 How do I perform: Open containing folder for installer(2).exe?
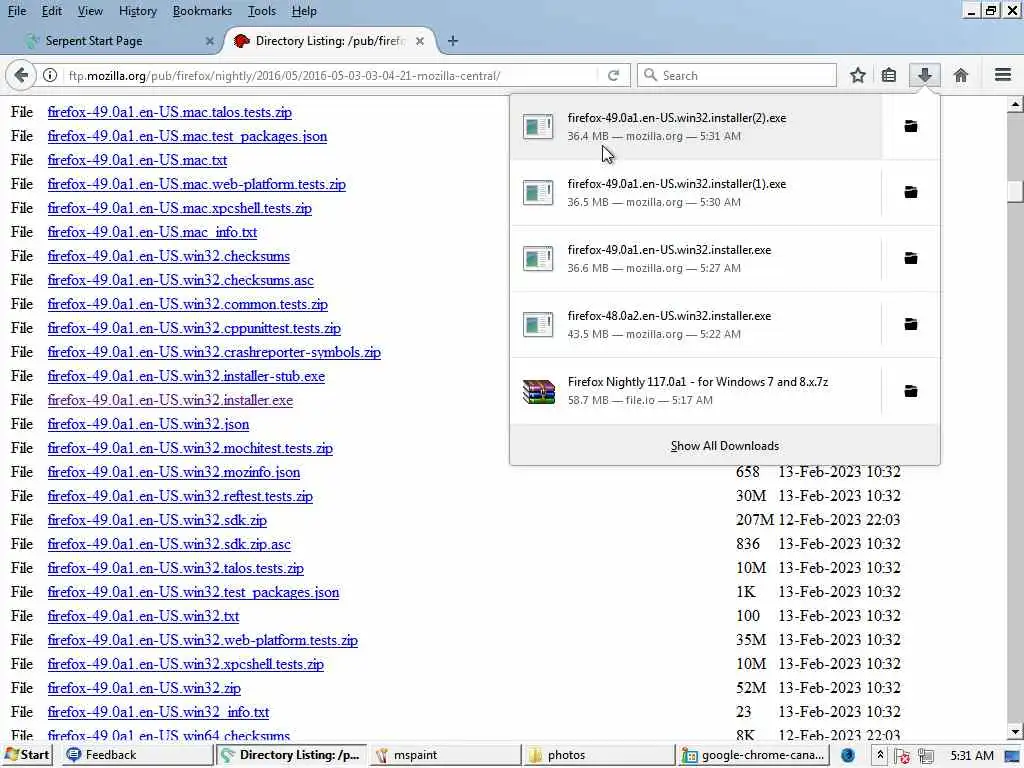(x=910, y=126)
